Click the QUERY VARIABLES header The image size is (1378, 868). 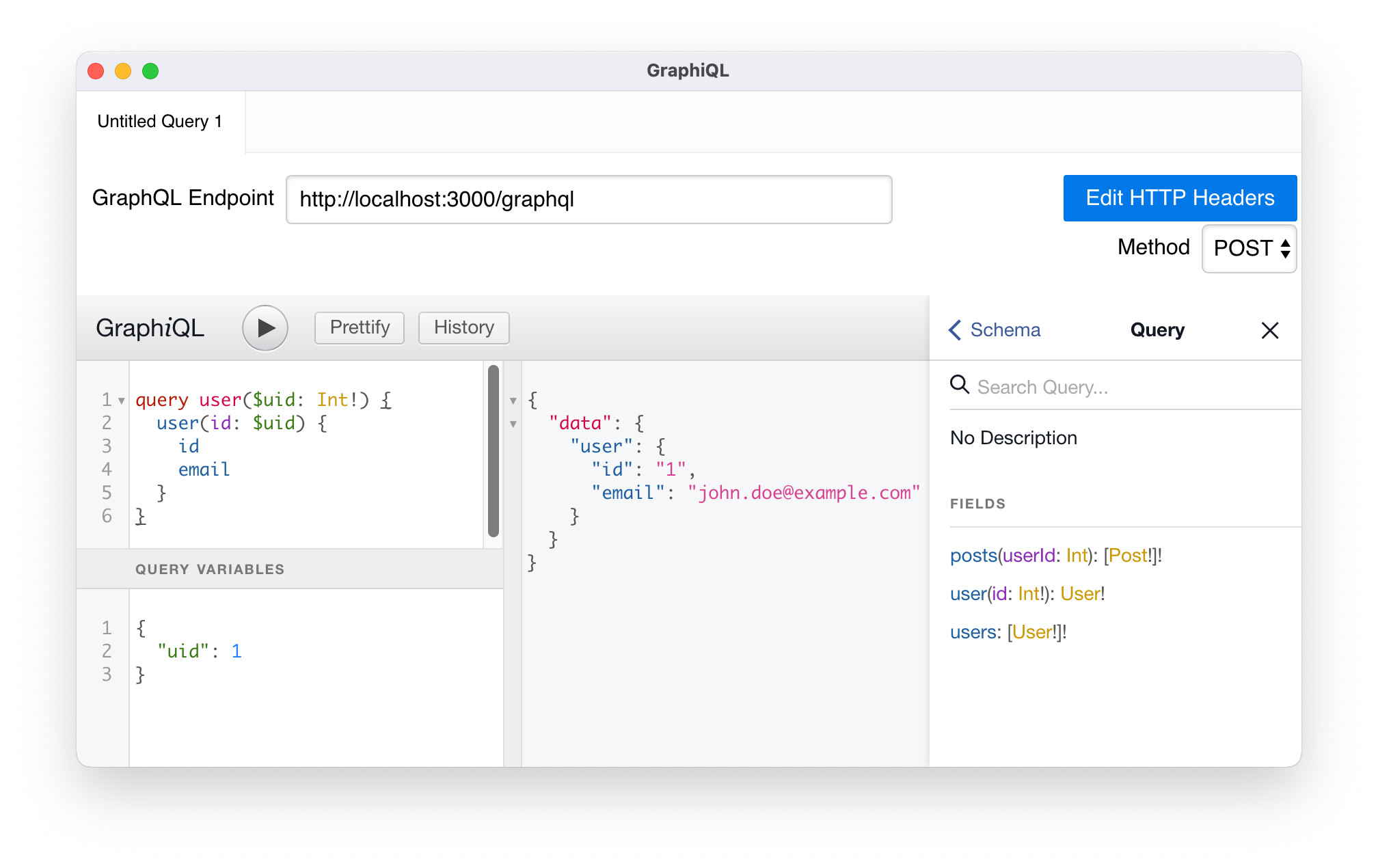point(290,569)
